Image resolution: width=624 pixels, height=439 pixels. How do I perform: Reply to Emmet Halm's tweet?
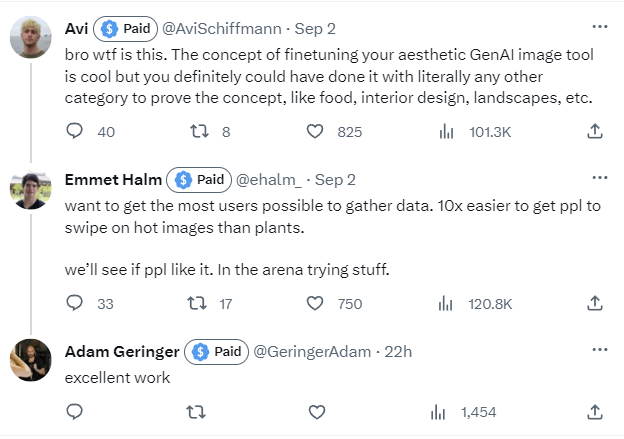(74, 303)
